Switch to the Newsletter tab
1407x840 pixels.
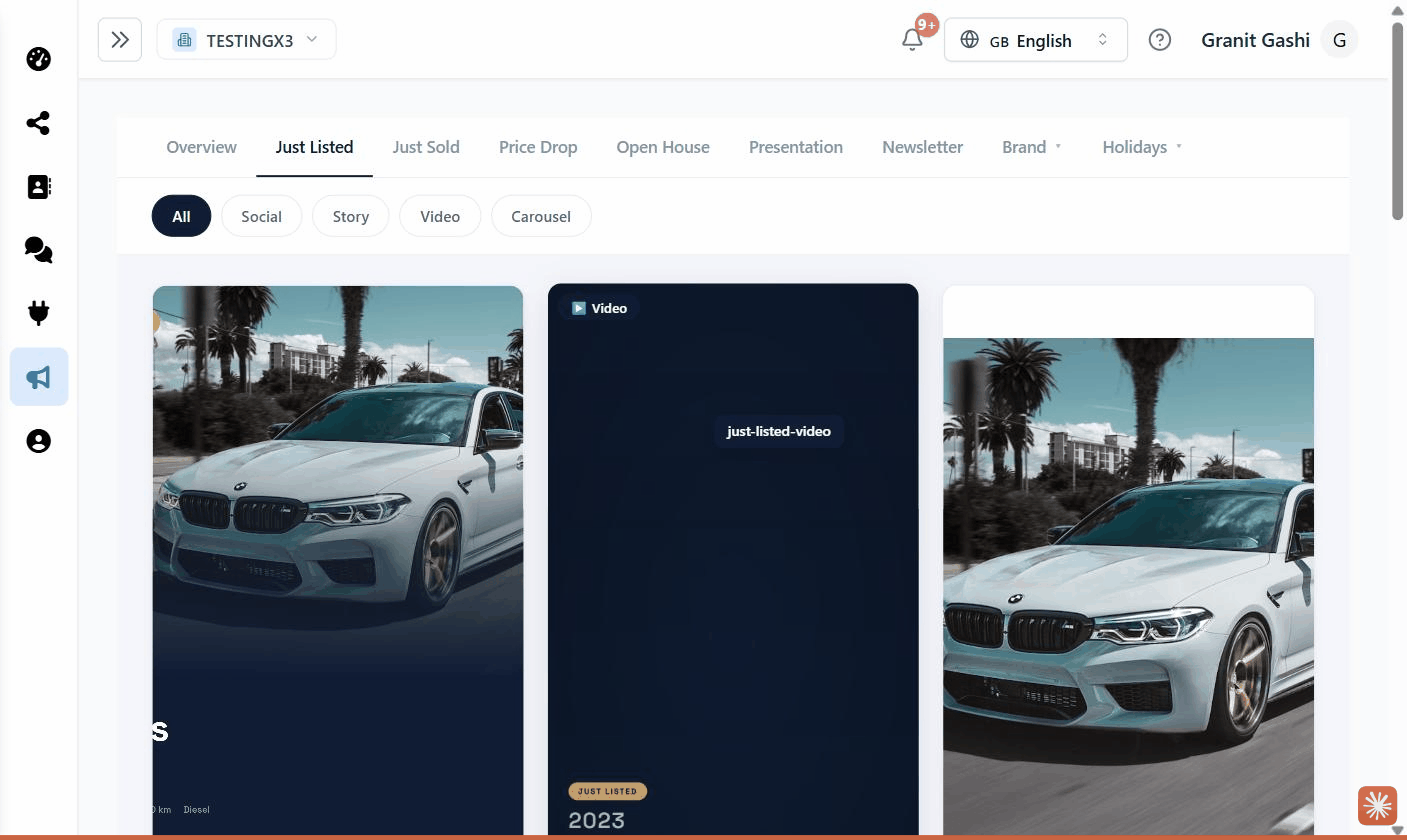coord(922,147)
